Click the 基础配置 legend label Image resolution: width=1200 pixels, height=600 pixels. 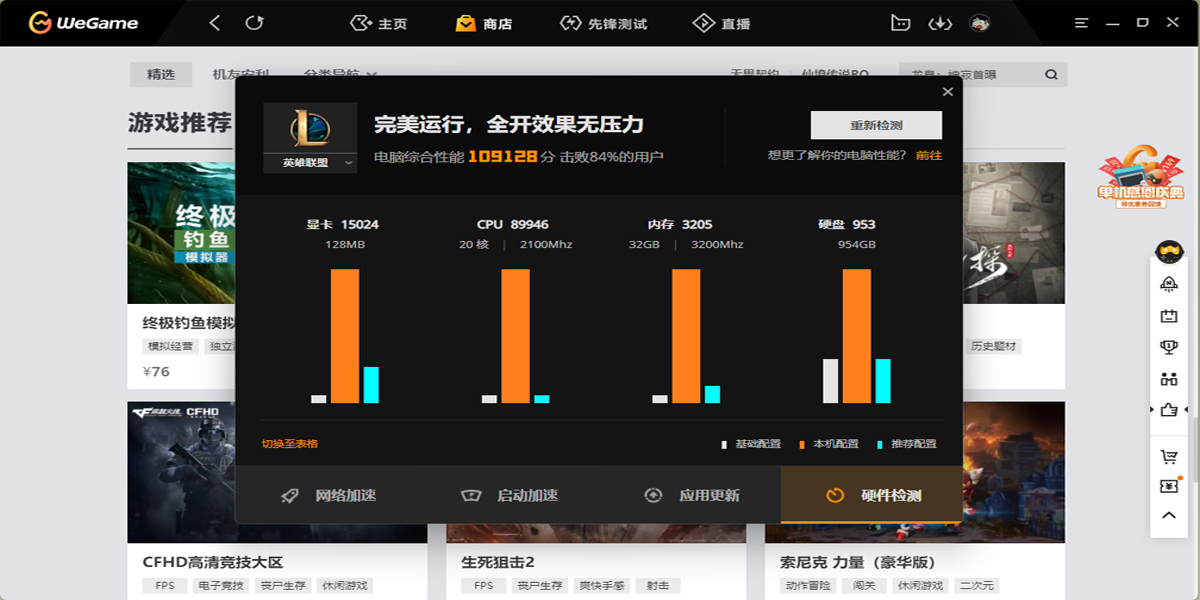[x=757, y=443]
